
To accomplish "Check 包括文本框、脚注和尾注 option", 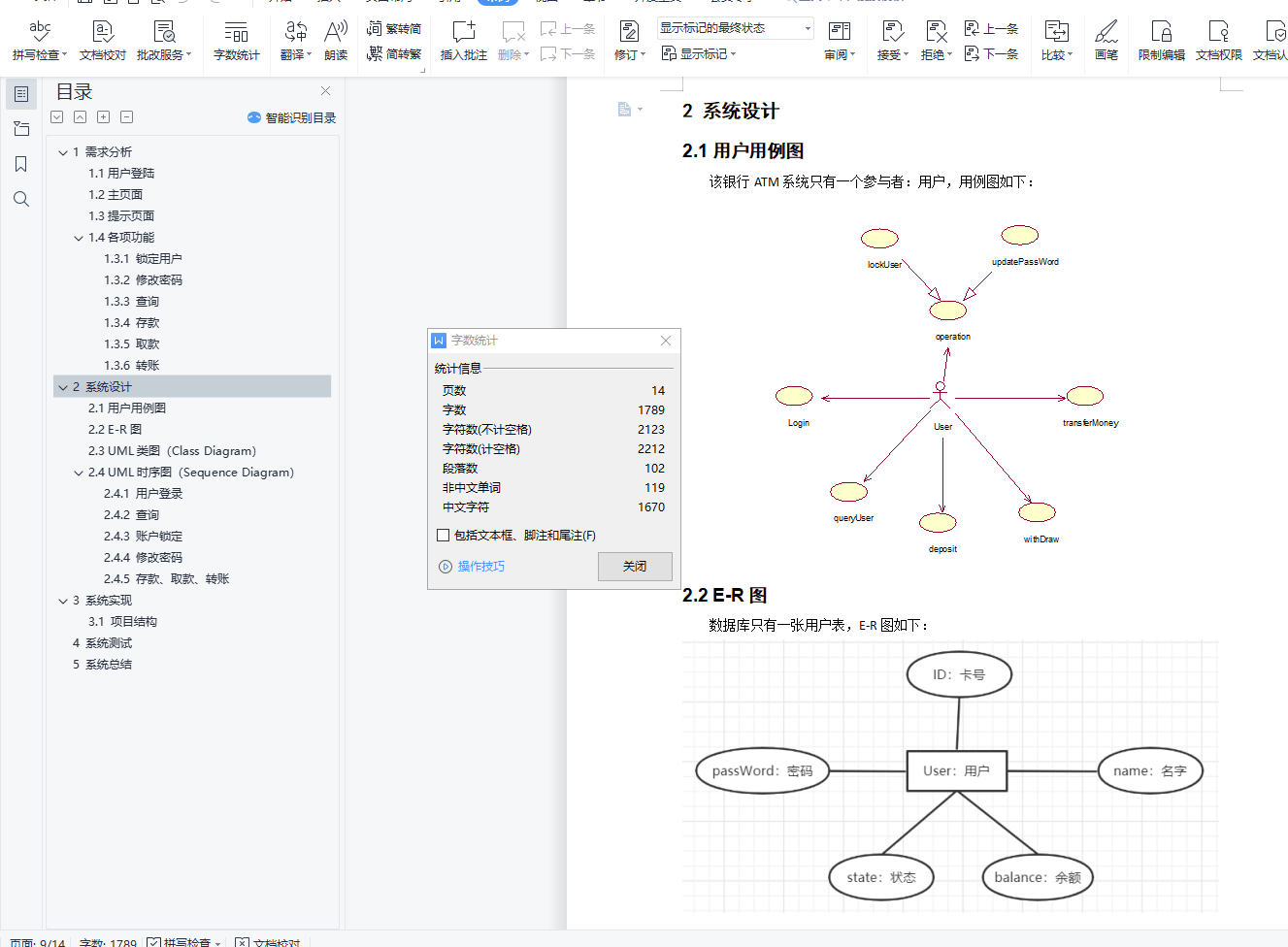I will (x=444, y=535).
